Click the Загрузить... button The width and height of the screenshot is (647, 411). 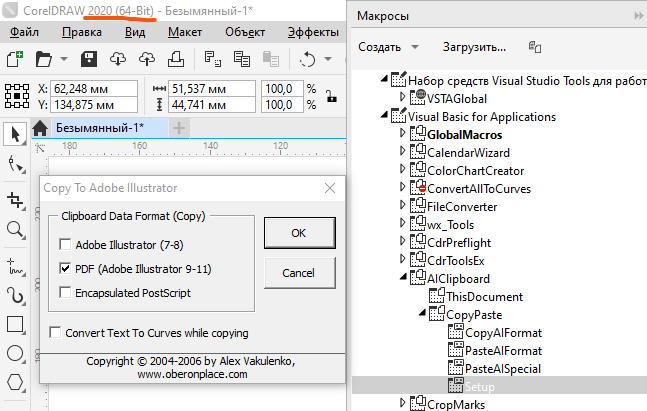tap(474, 47)
